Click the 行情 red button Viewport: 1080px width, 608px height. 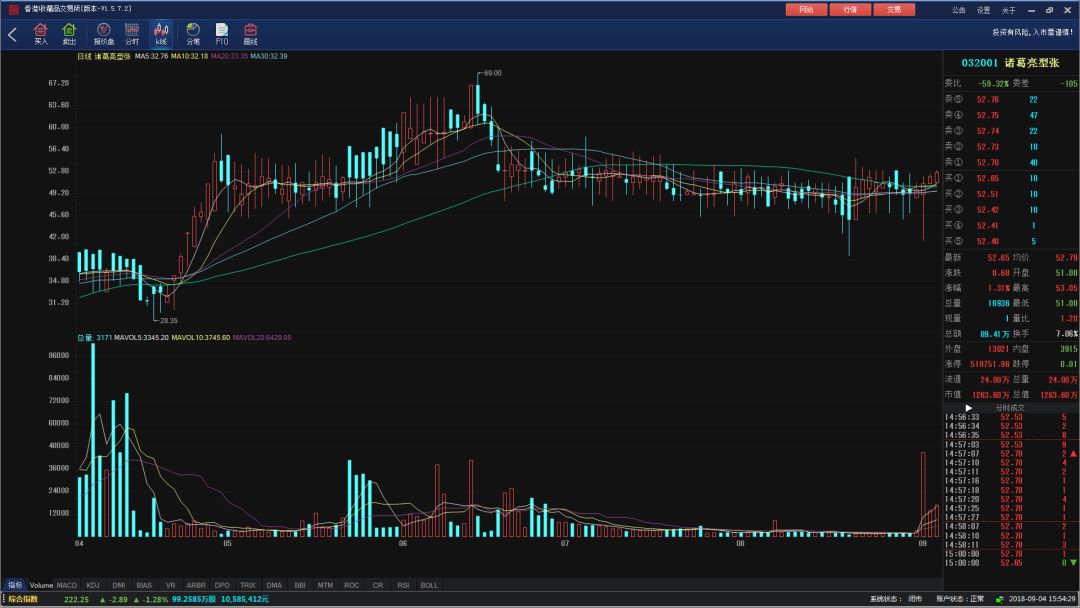coord(851,10)
